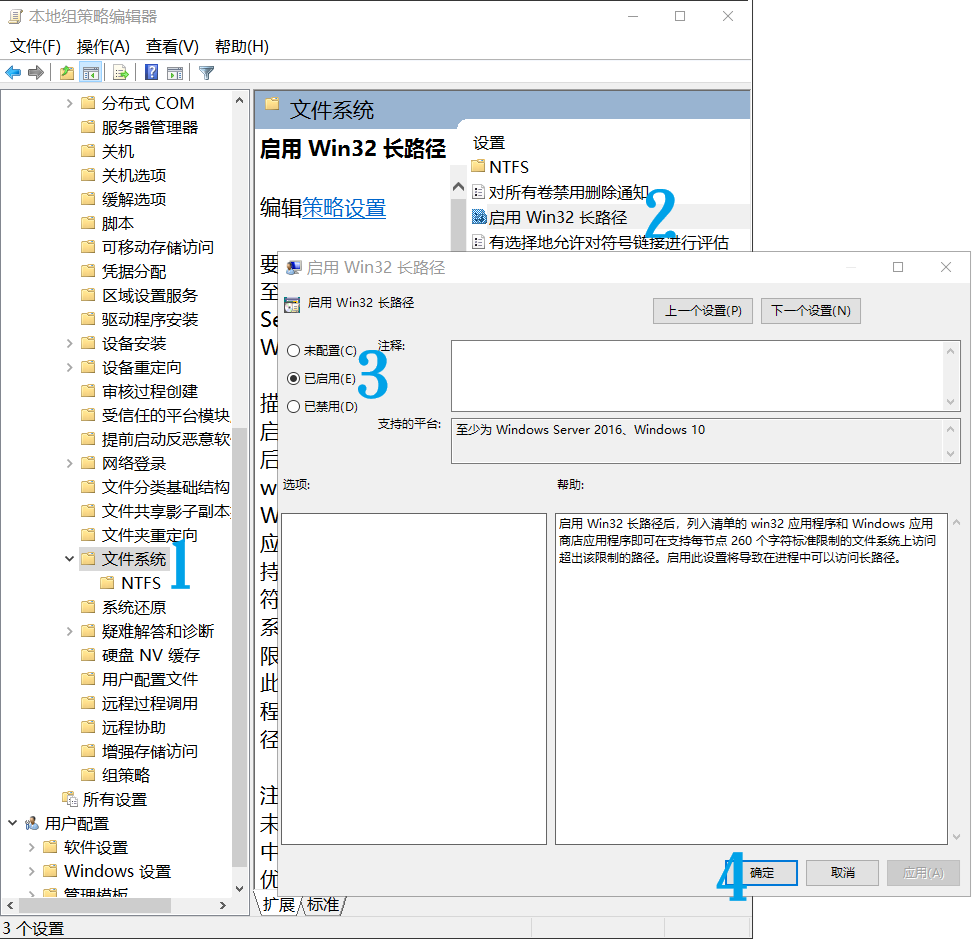Click the down arrow of the tree's vertical scrollbar
Image resolution: width=973 pixels, height=939 pixels.
(240, 888)
